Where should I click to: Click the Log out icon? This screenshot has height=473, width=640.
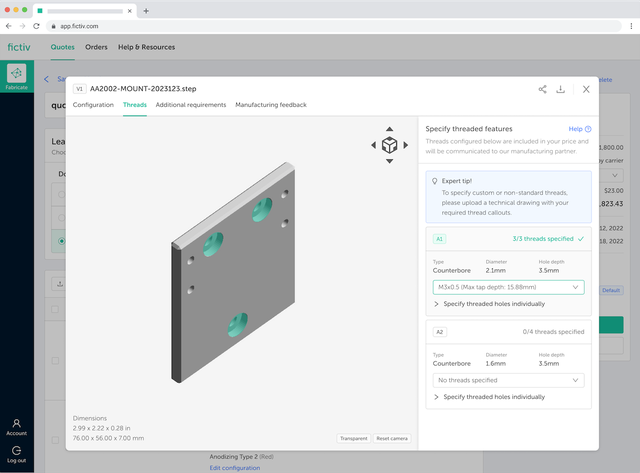16,450
